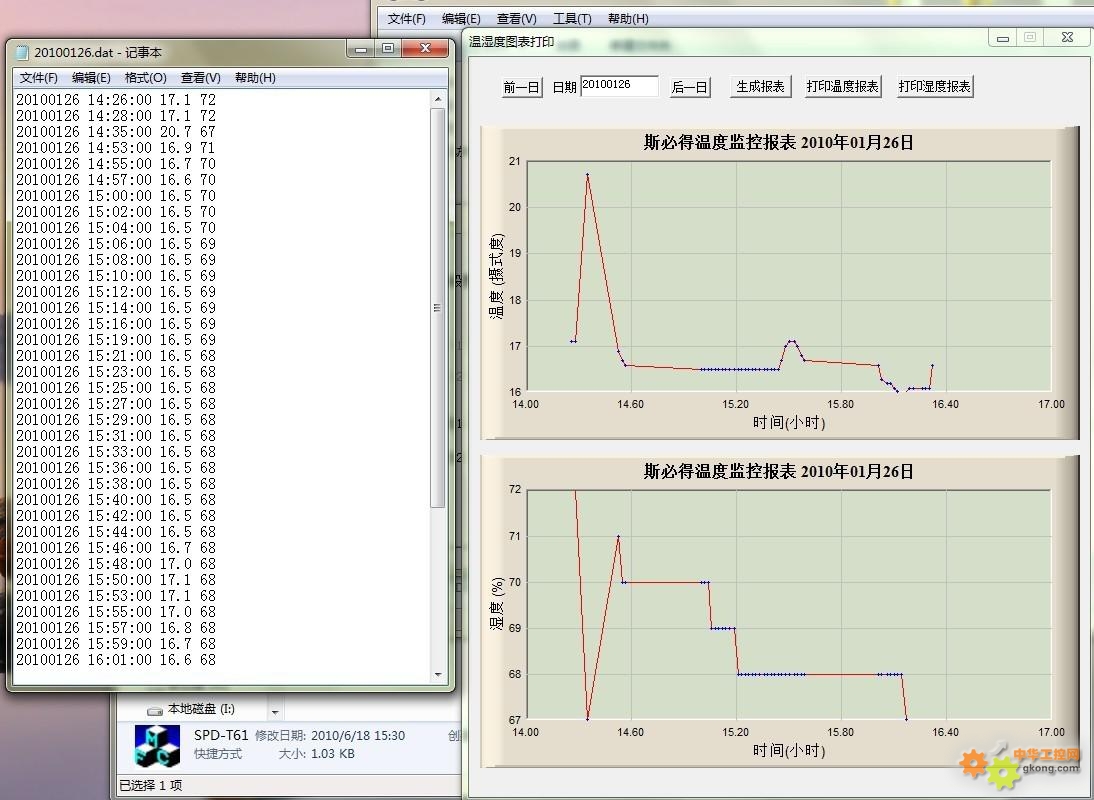Open Notepad 查看(V) menu

(200, 77)
